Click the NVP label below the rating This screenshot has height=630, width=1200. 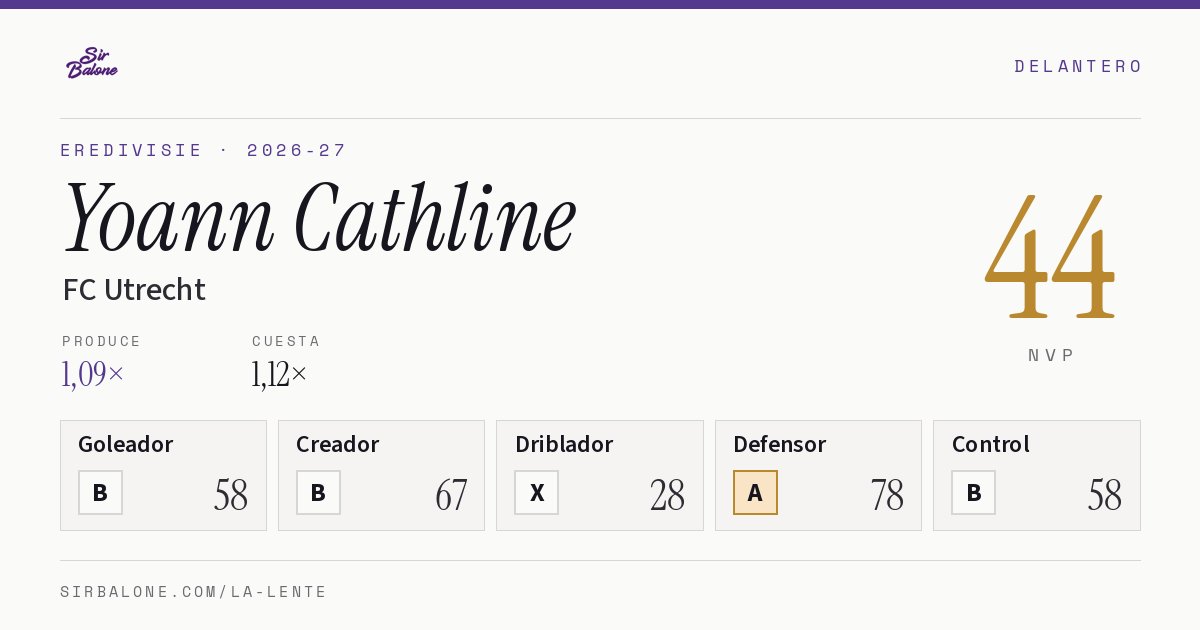click(1051, 355)
